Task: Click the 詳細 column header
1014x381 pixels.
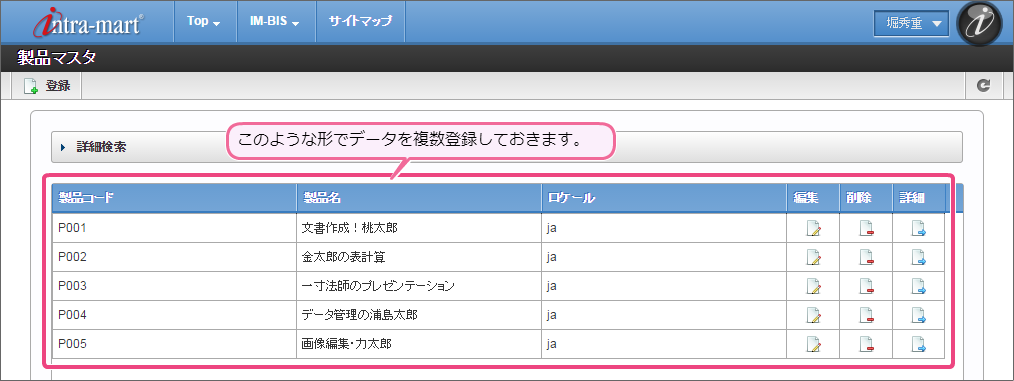Action: [x=919, y=198]
